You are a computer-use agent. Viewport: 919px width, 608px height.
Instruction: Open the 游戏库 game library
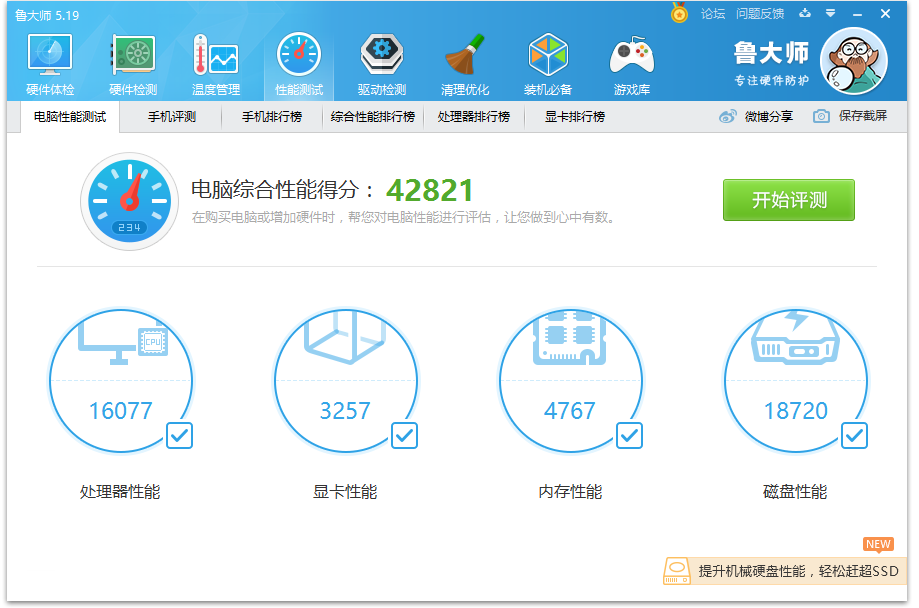click(x=632, y=62)
